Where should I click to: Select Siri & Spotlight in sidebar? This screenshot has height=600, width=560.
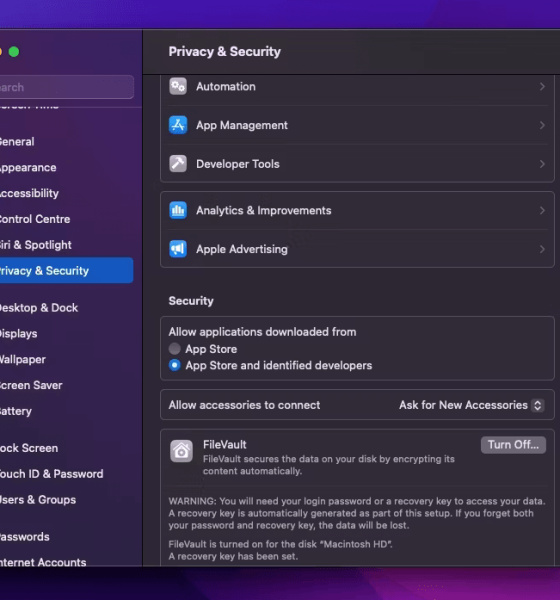point(36,245)
